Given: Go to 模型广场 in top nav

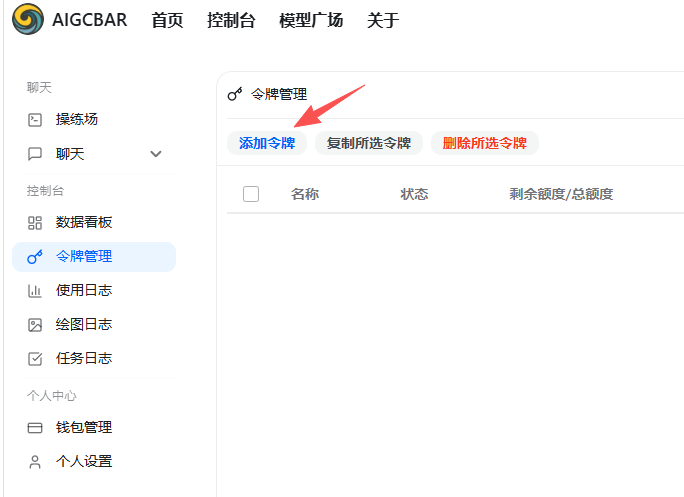Looking at the screenshot, I should 311,20.
